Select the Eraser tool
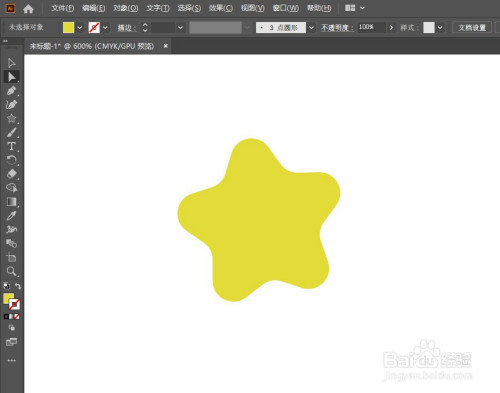 coord(11,174)
